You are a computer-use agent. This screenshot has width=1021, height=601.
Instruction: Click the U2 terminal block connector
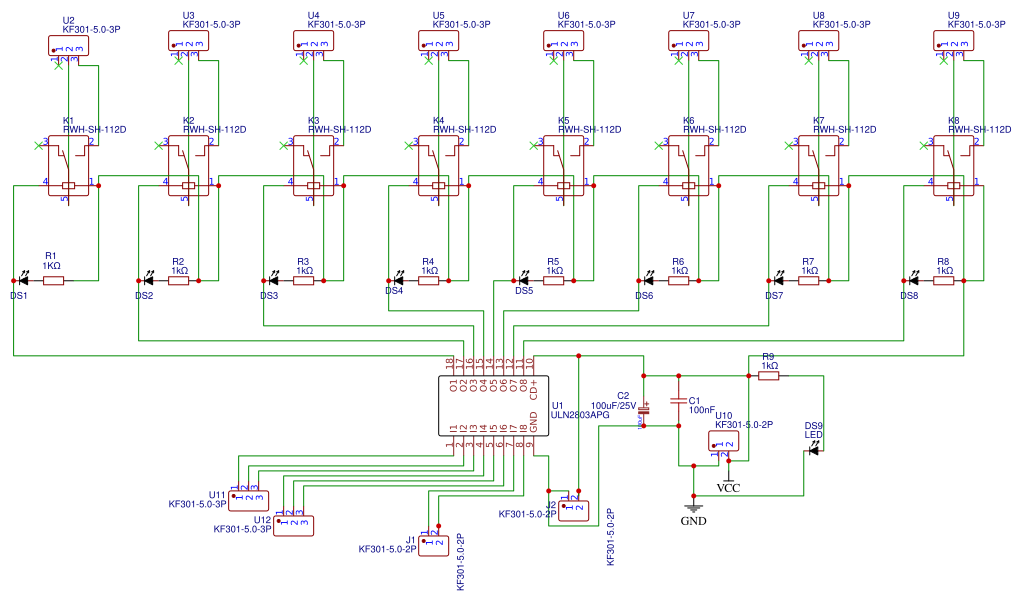point(67,45)
